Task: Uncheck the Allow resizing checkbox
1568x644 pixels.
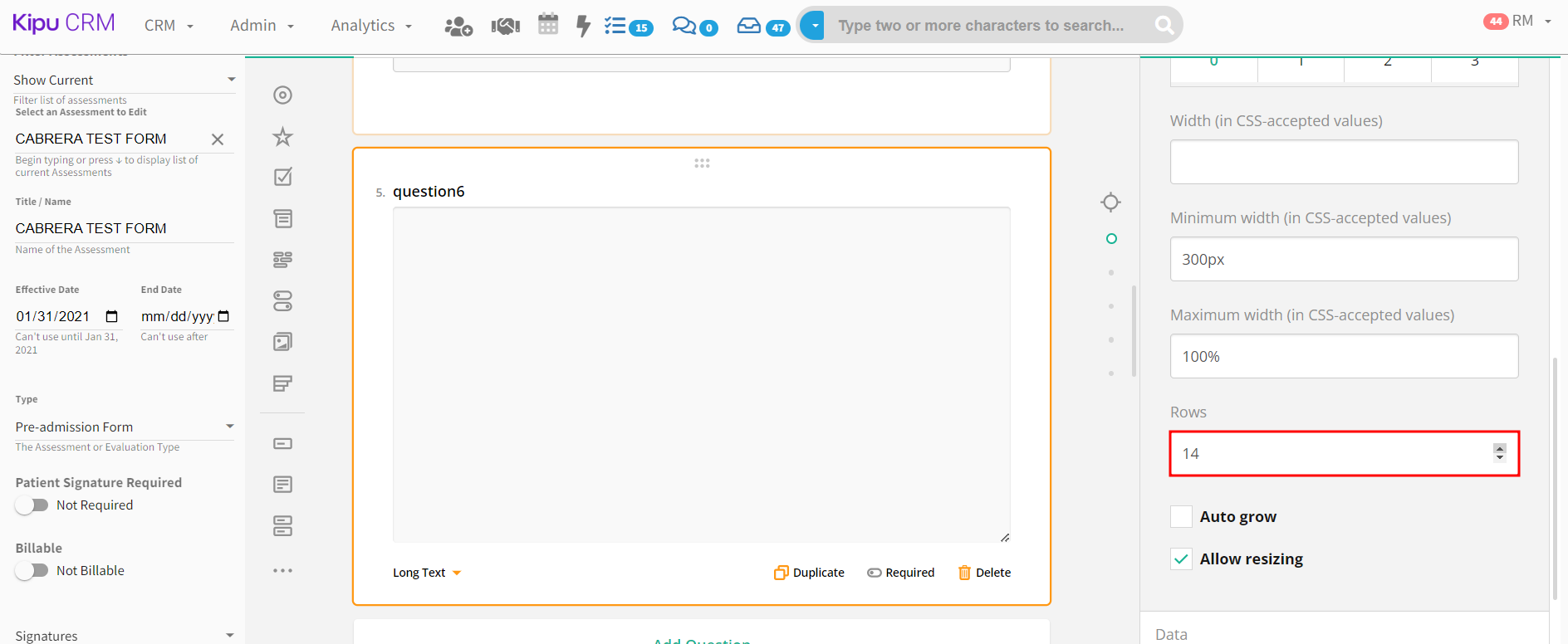Action: tap(1181, 559)
